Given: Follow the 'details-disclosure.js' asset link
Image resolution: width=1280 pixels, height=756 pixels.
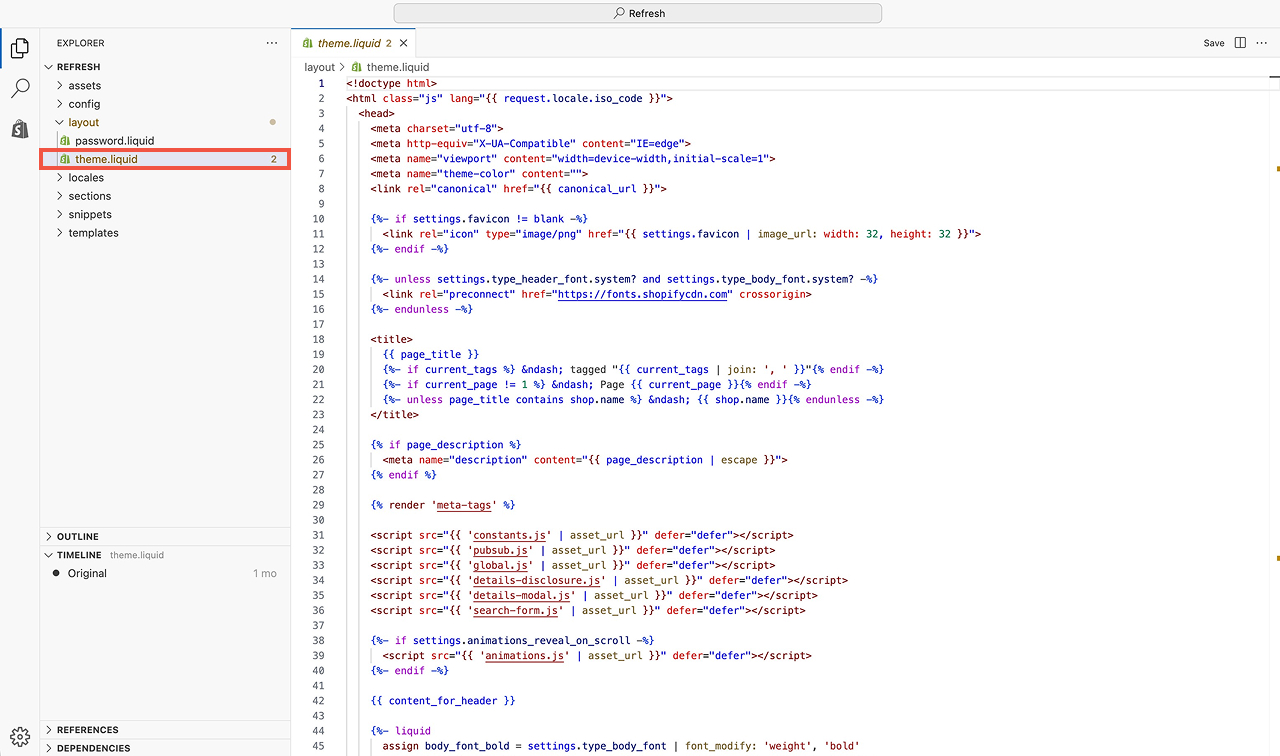Looking at the screenshot, I should point(539,580).
